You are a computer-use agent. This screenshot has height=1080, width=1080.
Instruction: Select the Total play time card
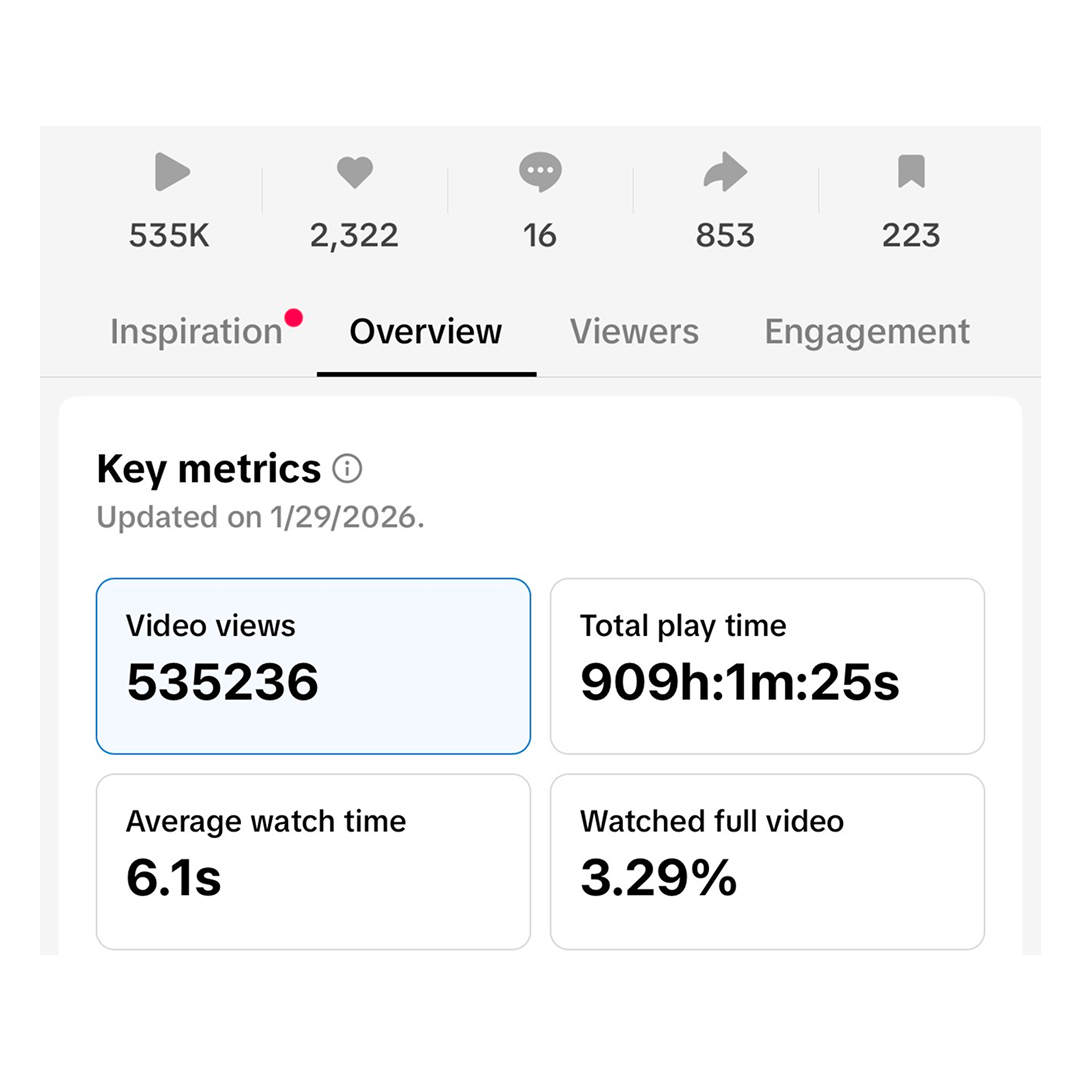coord(767,666)
